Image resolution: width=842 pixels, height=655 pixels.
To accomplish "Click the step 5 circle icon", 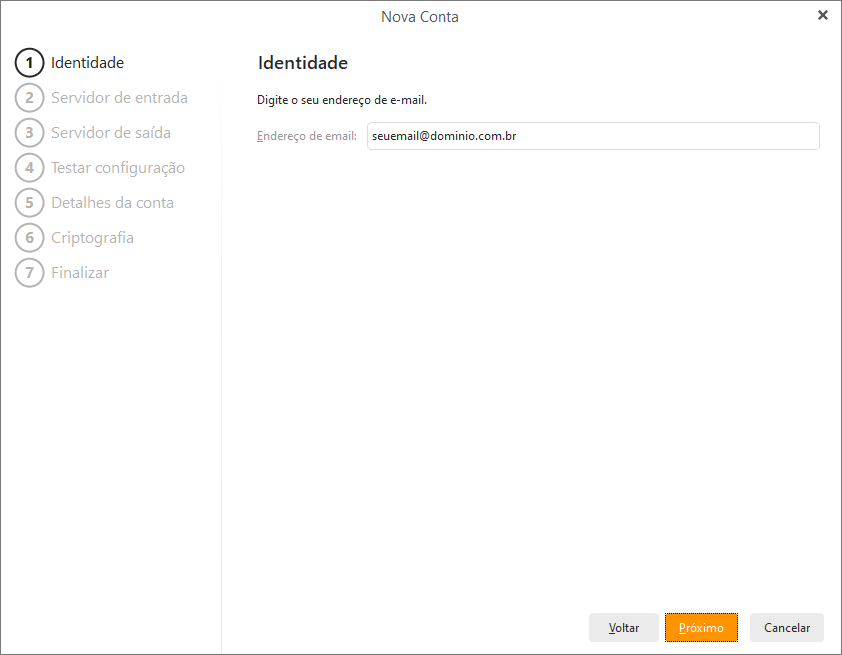I will tap(30, 202).
